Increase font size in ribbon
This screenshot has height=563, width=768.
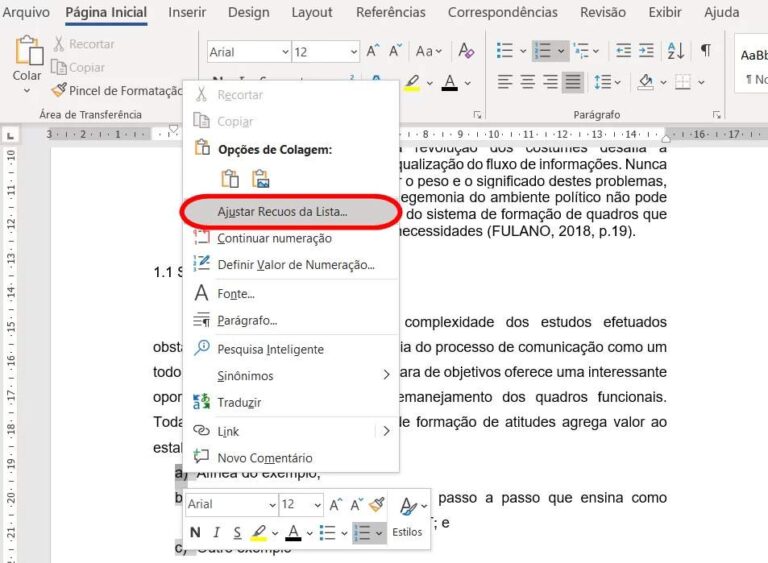(373, 51)
